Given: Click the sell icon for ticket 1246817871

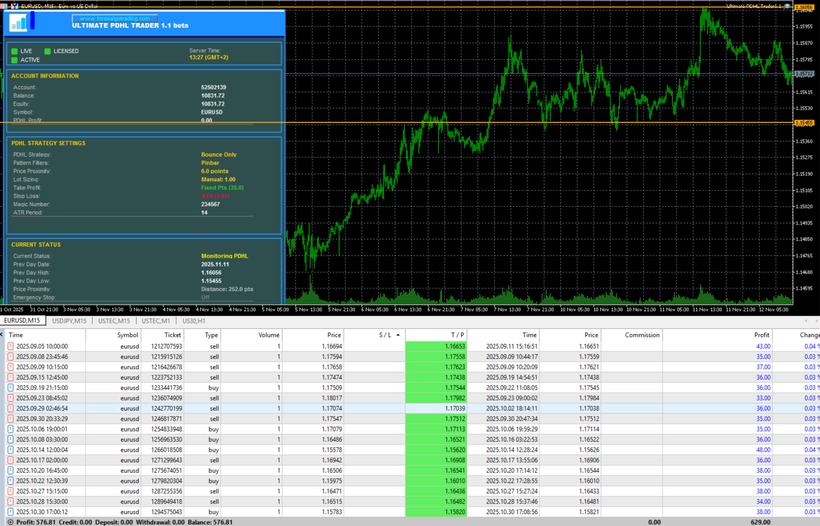Looking at the screenshot, I should pos(10,419).
